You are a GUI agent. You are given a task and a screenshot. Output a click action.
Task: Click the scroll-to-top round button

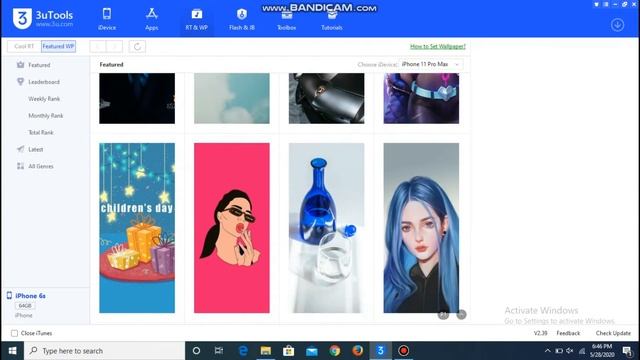(x=461, y=315)
